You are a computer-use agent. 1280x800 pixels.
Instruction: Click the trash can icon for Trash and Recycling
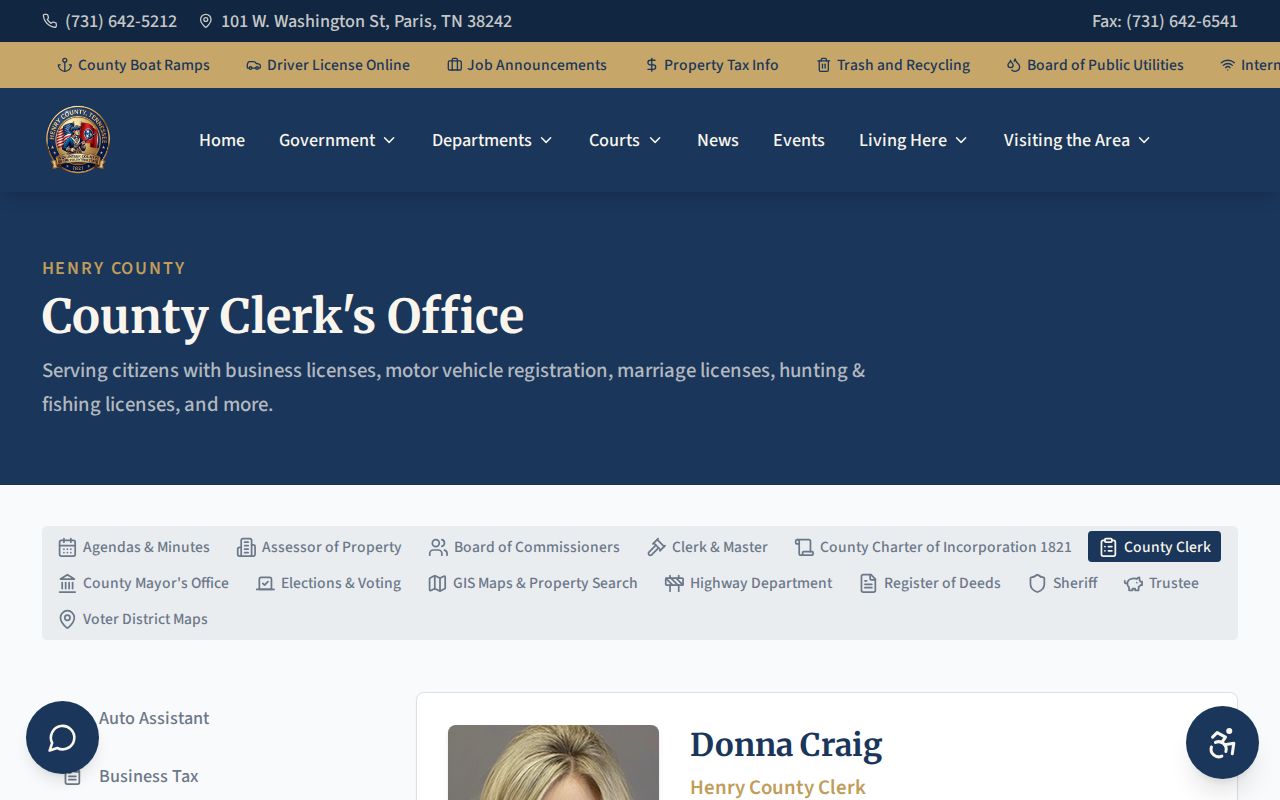(x=824, y=65)
